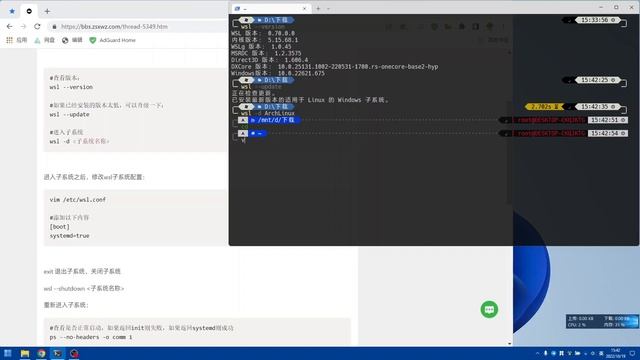Click the first D:\下载 prompt segment

click(274, 20)
